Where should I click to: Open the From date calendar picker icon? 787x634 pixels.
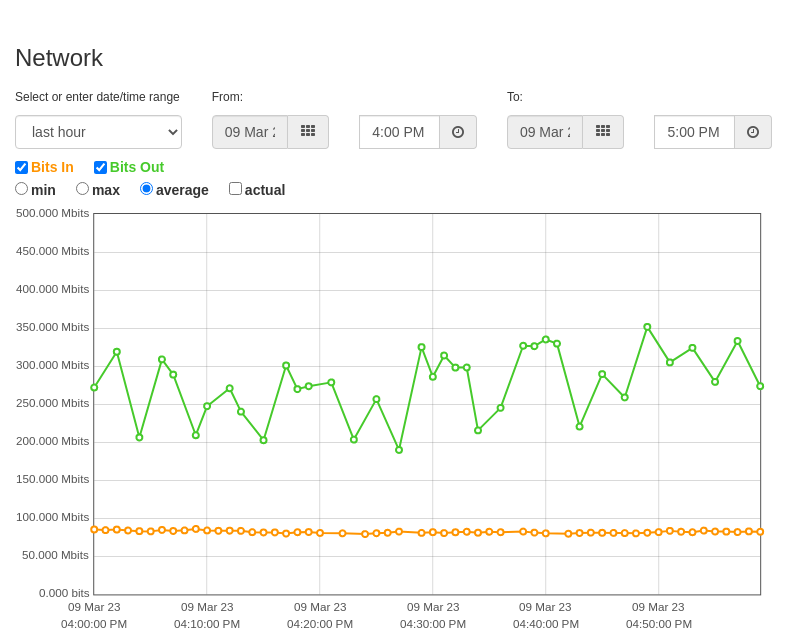click(x=308, y=132)
